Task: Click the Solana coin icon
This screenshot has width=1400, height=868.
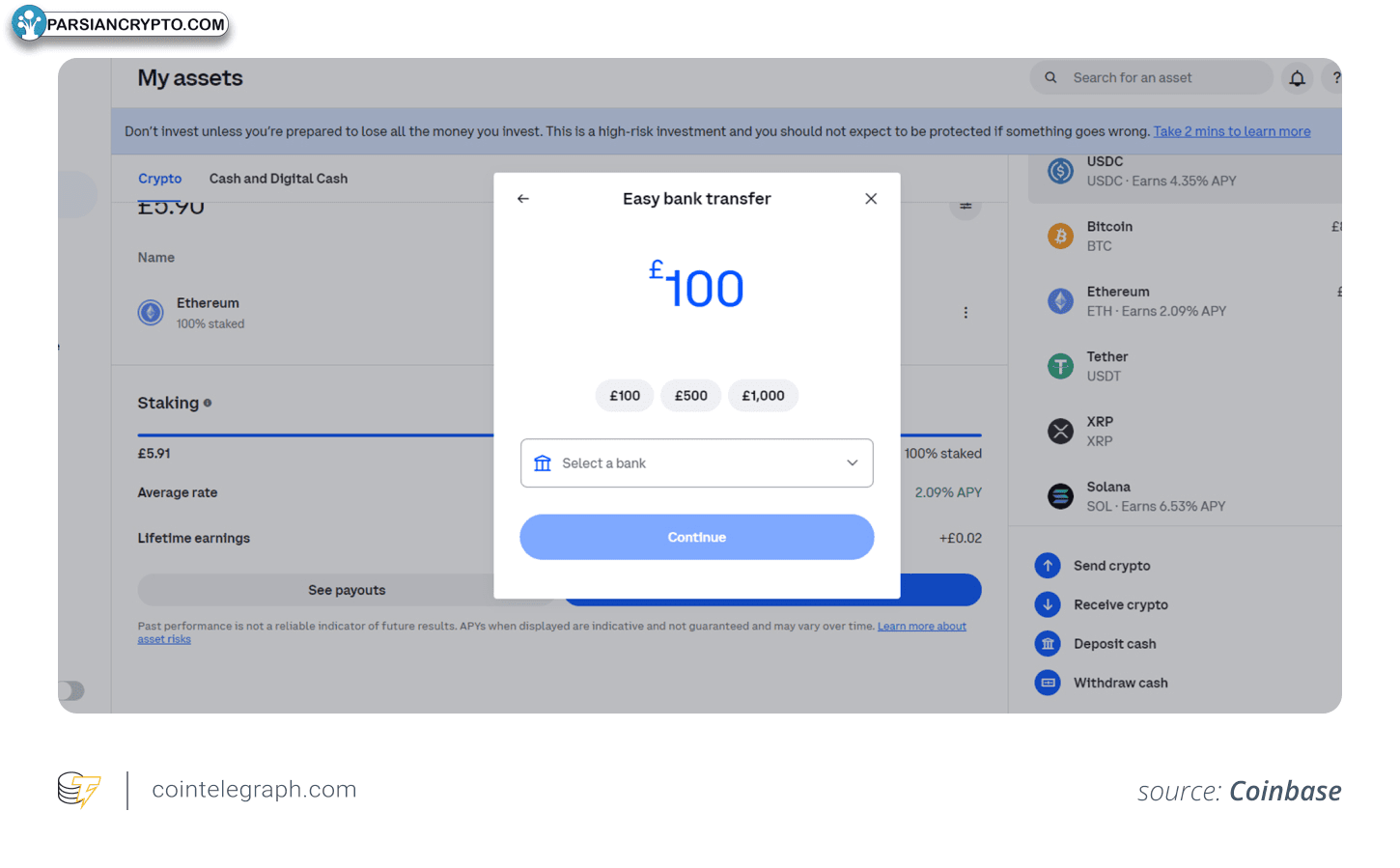Action: point(1061,496)
